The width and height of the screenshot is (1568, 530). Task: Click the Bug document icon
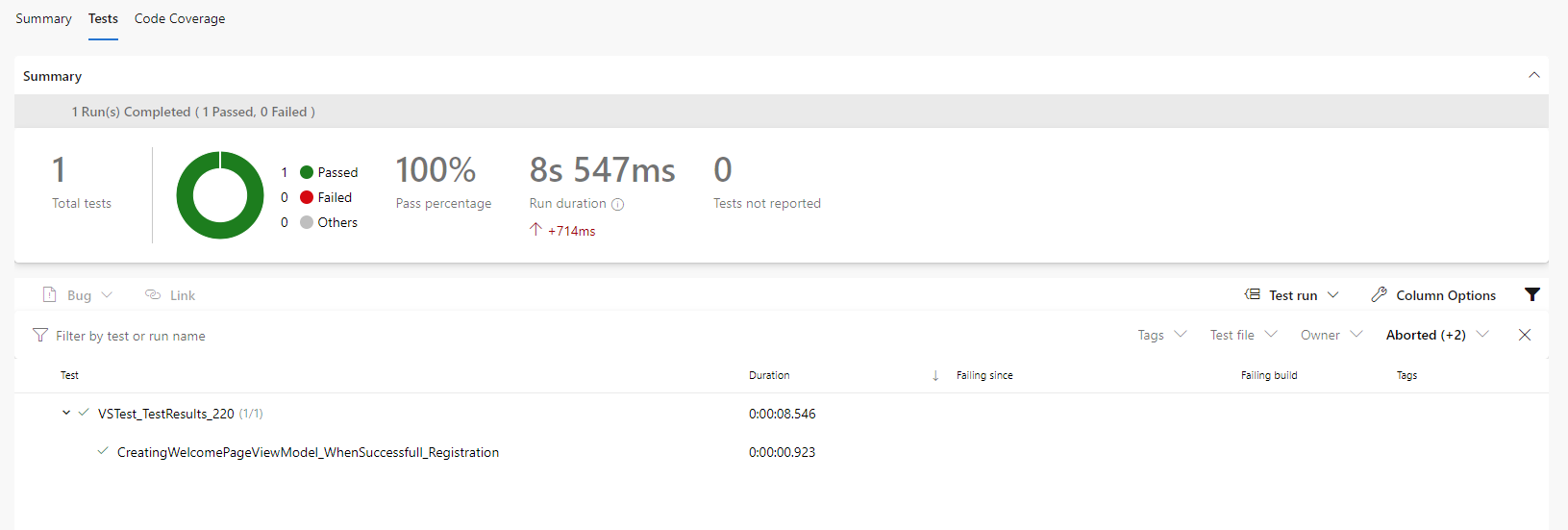point(50,295)
